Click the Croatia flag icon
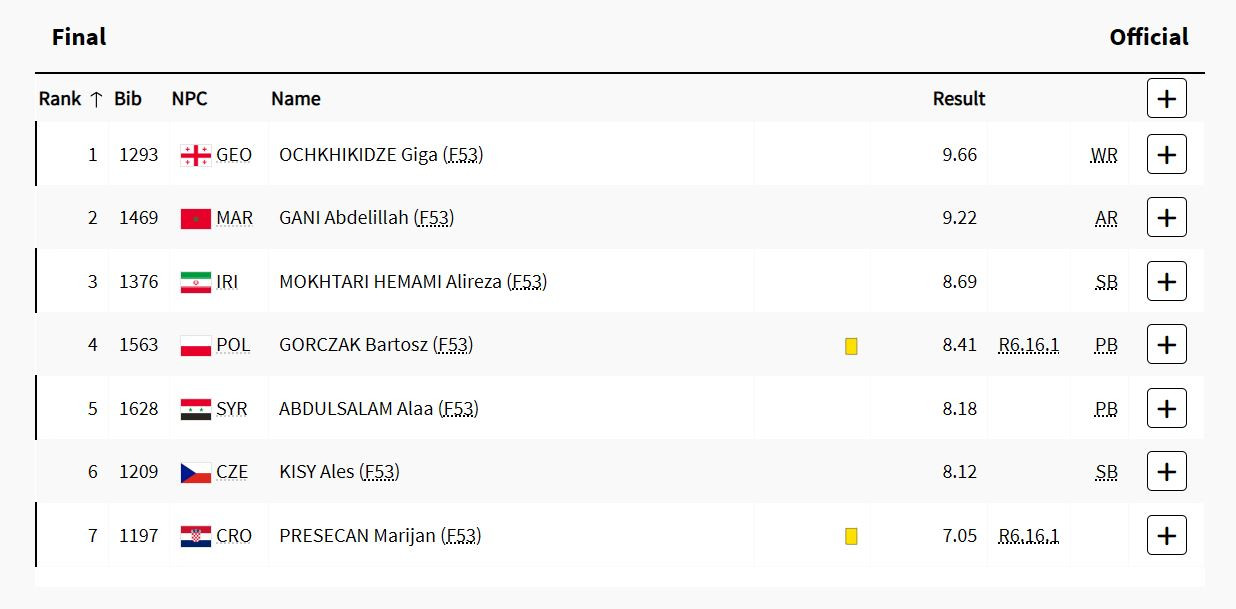The image size is (1236, 609). click(x=195, y=536)
